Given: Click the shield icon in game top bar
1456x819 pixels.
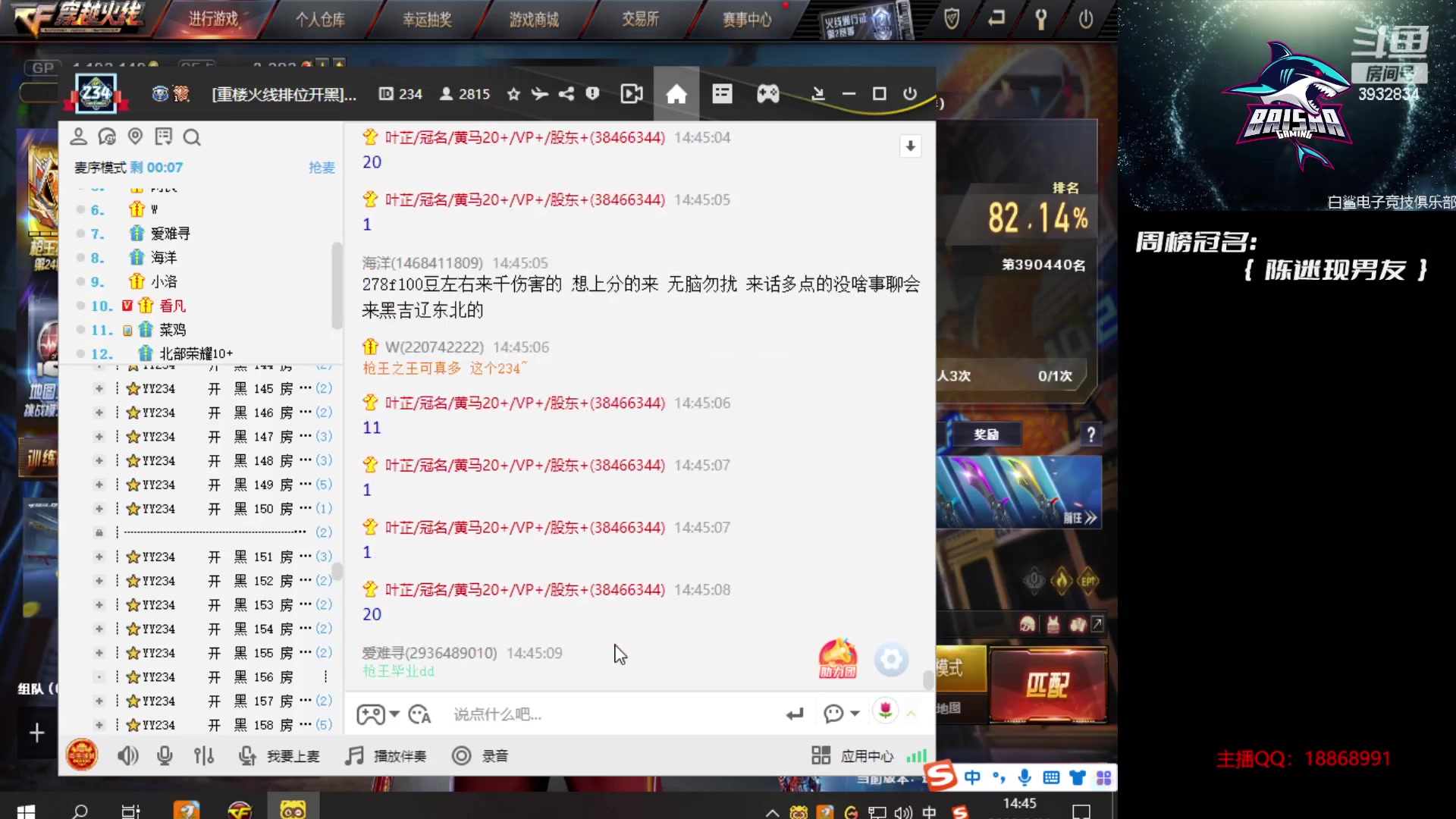Looking at the screenshot, I should (x=952, y=19).
